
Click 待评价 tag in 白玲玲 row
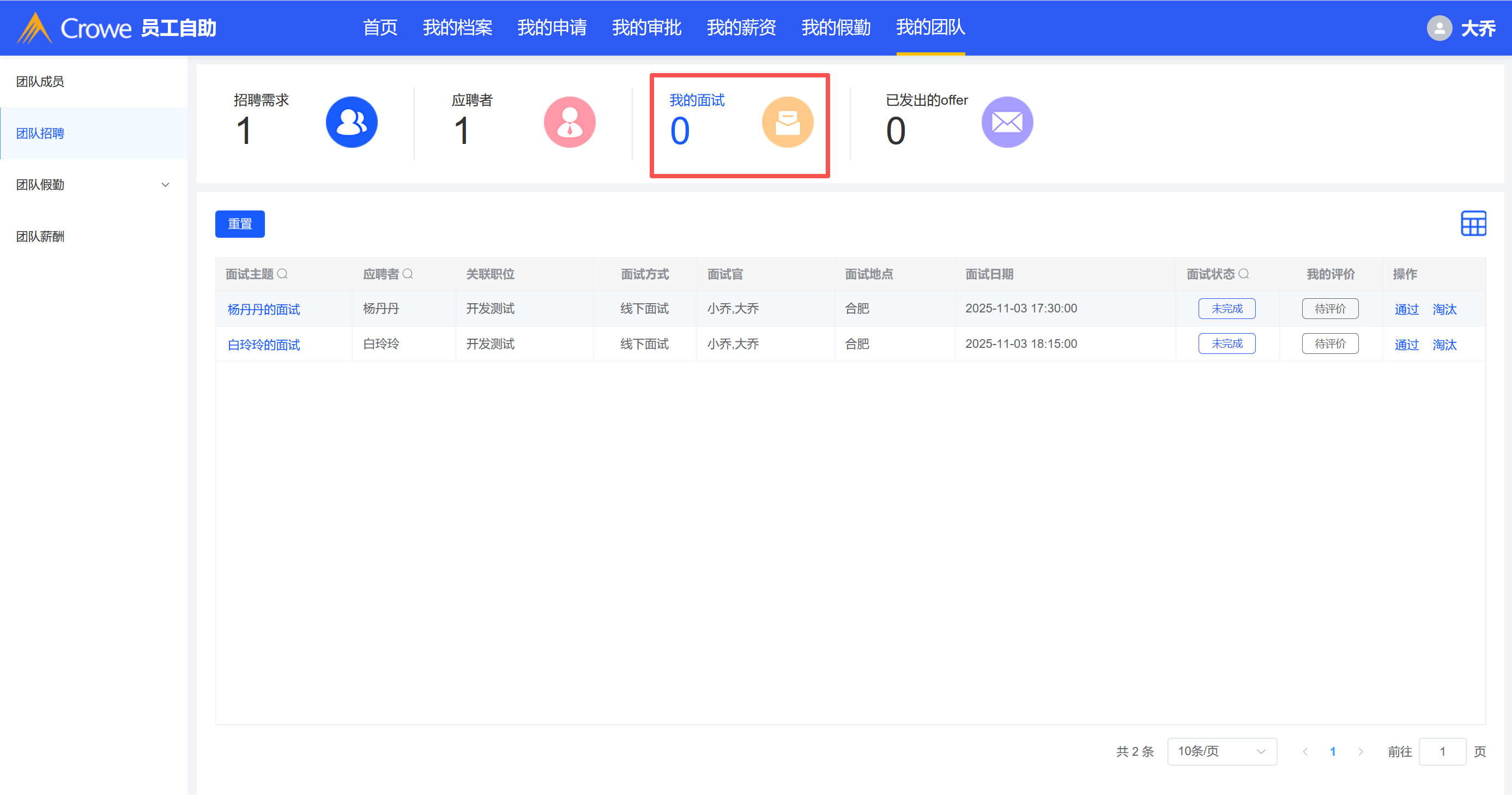pos(1329,344)
